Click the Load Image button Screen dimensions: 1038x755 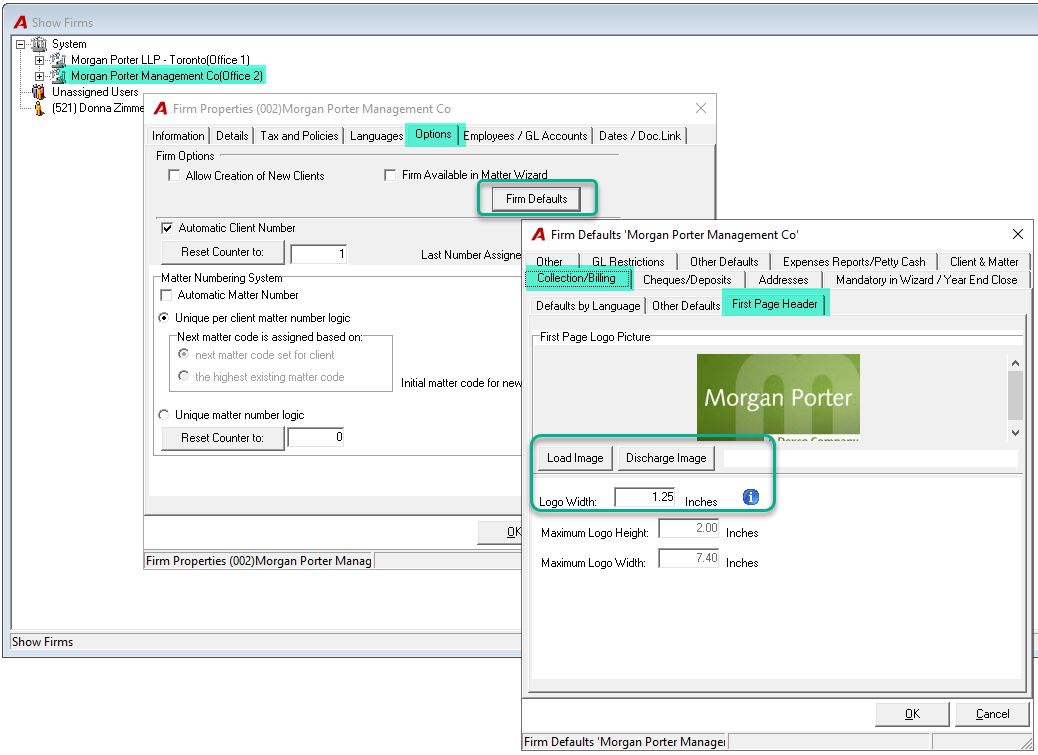point(575,458)
